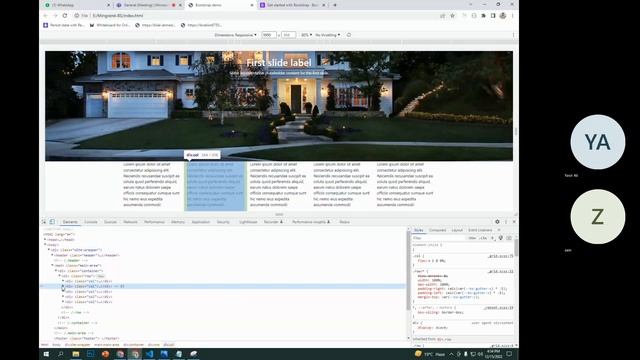
Task: Collapse the div class container node
Action: 56,271
